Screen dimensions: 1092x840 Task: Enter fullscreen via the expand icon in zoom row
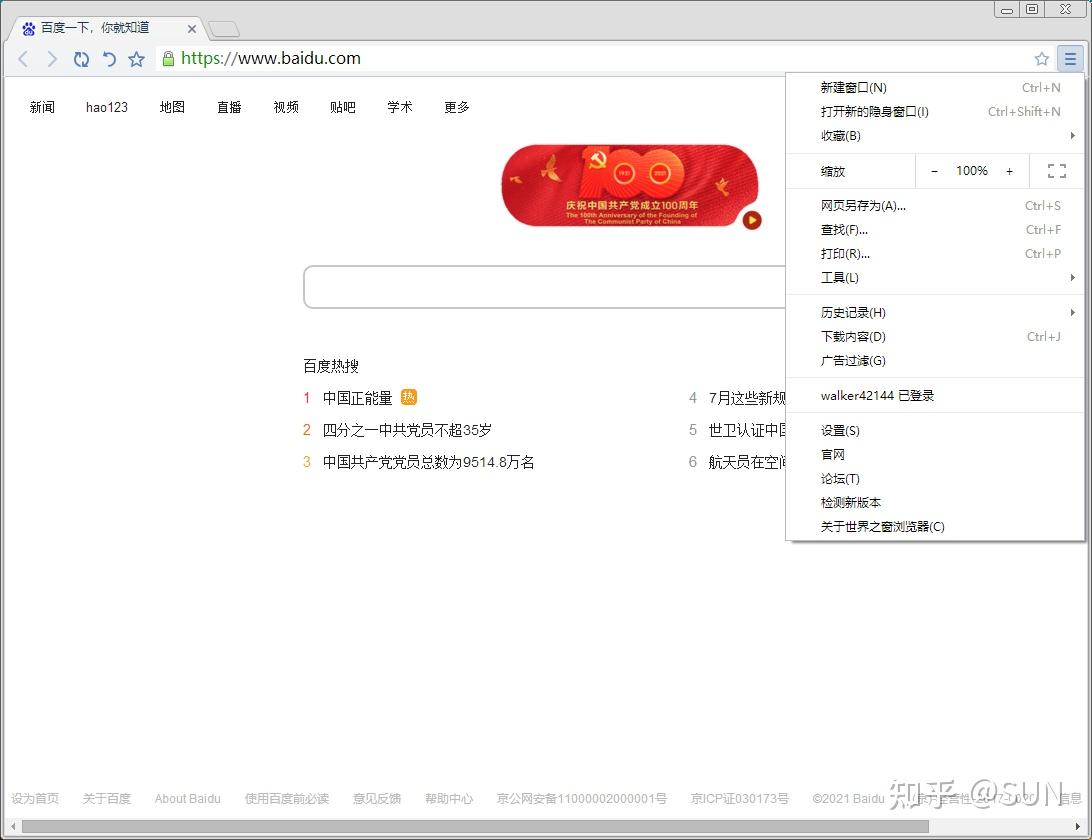pyautogui.click(x=1057, y=171)
